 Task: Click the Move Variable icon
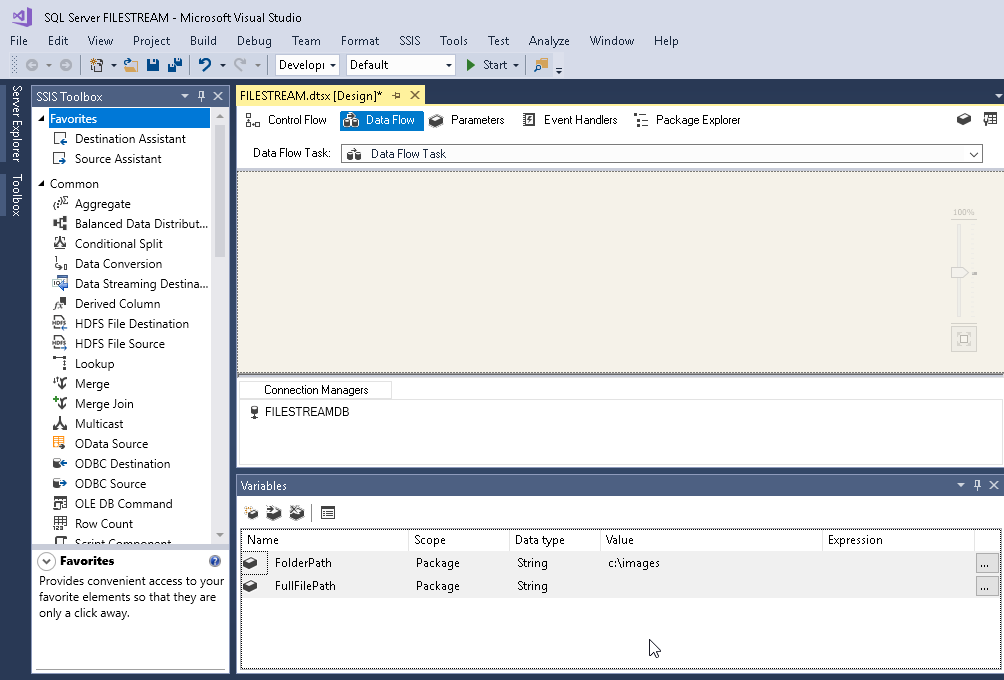[274, 513]
